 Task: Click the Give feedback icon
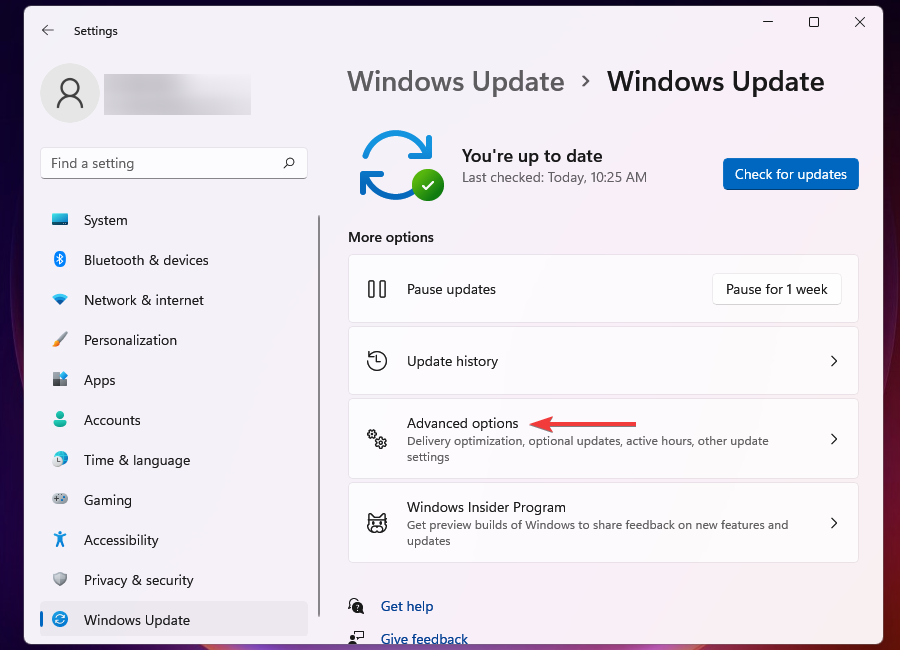[356, 637]
